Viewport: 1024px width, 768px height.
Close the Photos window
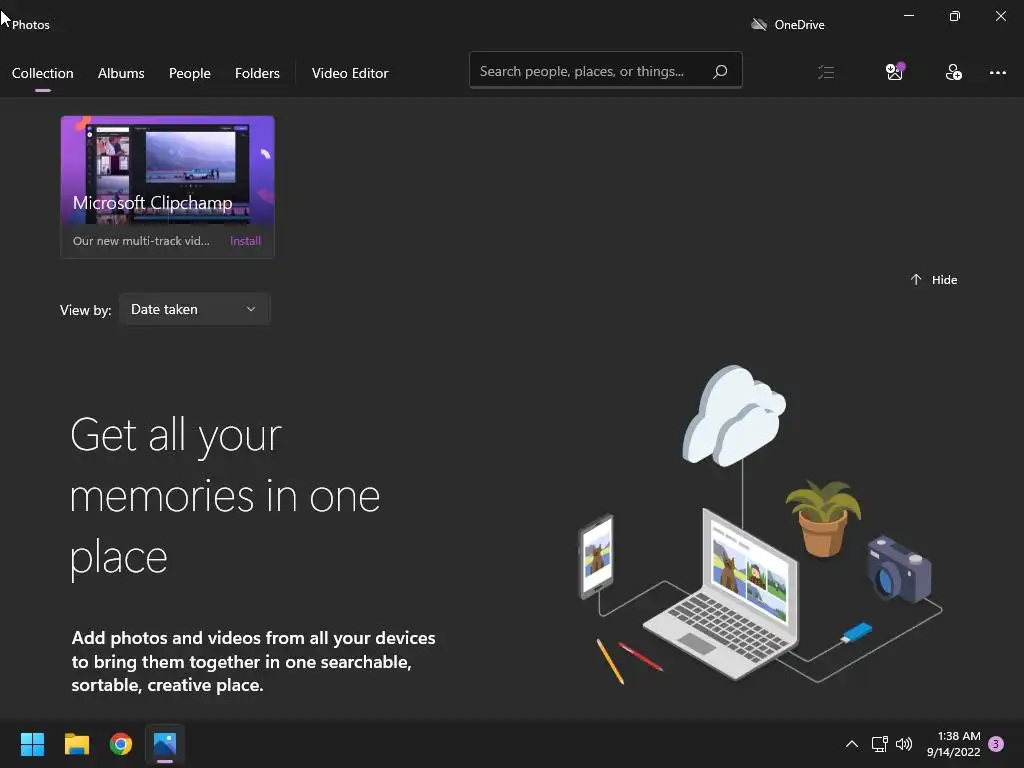(x=1000, y=16)
